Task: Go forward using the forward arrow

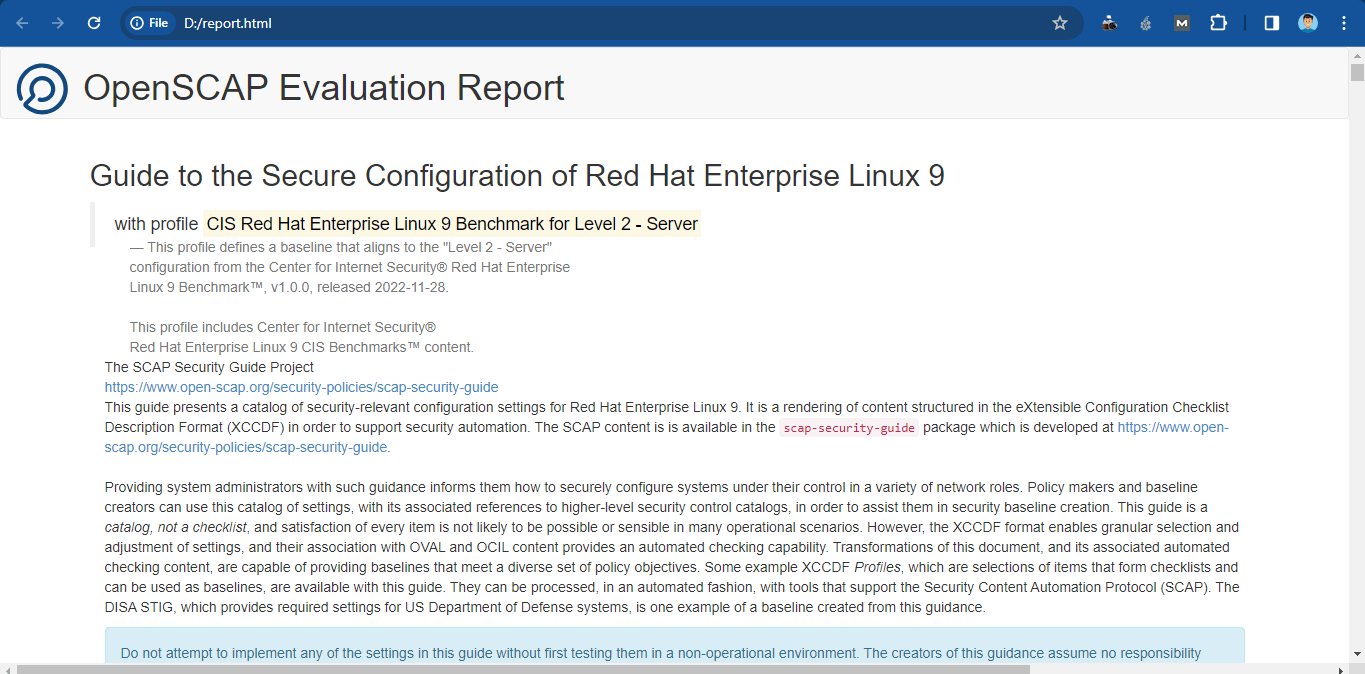Action: pyautogui.click(x=58, y=23)
